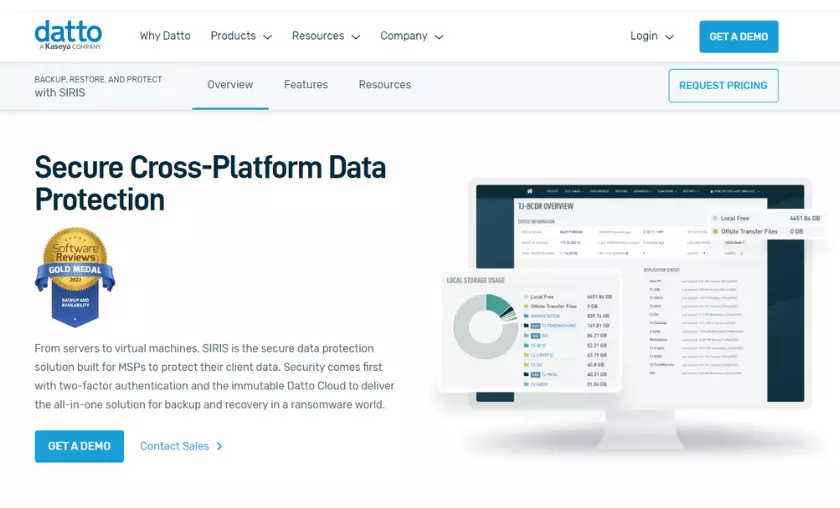
Task: Click the WORKSTATION folder icon in storage list
Action: click(x=525, y=314)
